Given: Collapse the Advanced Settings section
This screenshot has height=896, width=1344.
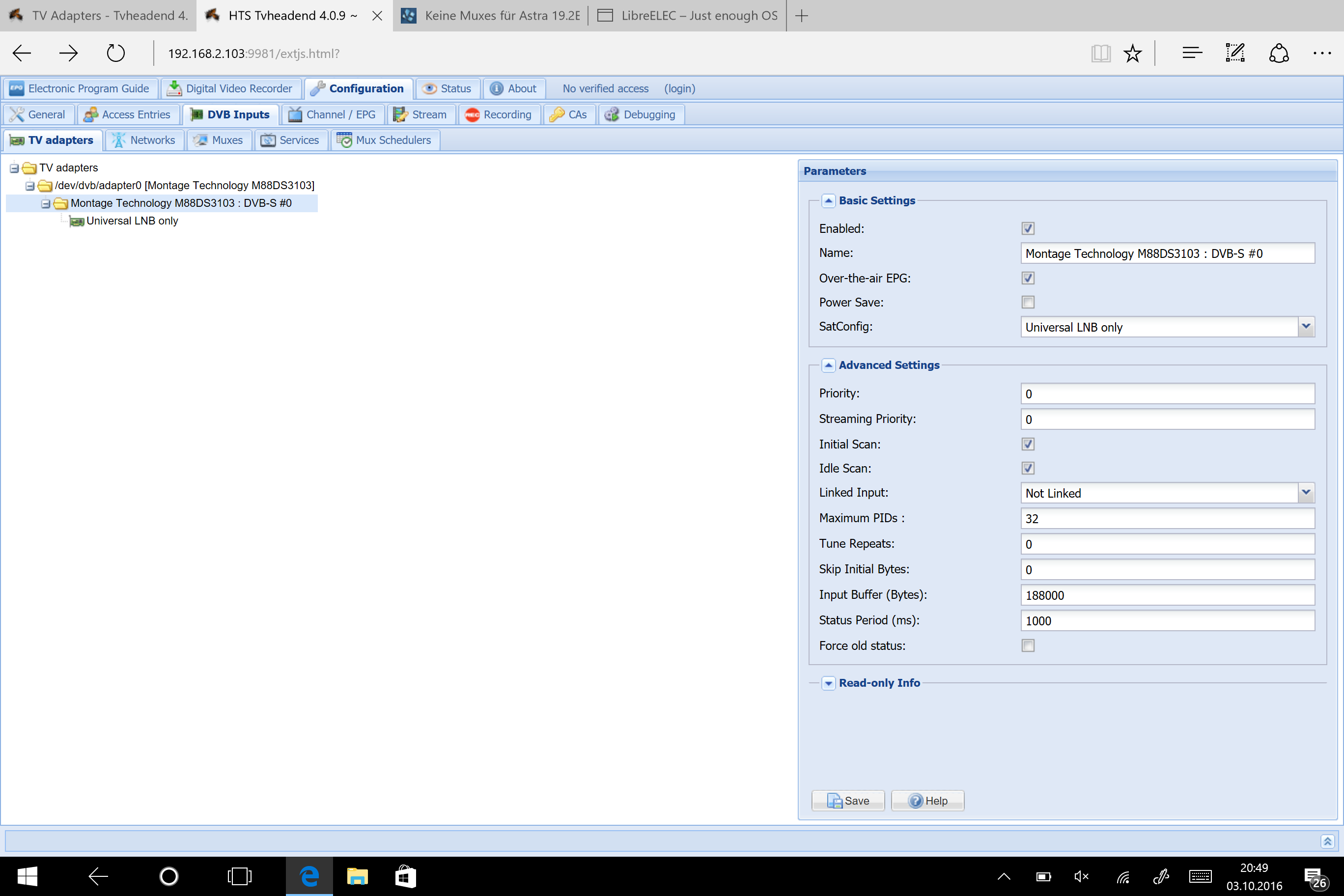Looking at the screenshot, I should (x=828, y=365).
